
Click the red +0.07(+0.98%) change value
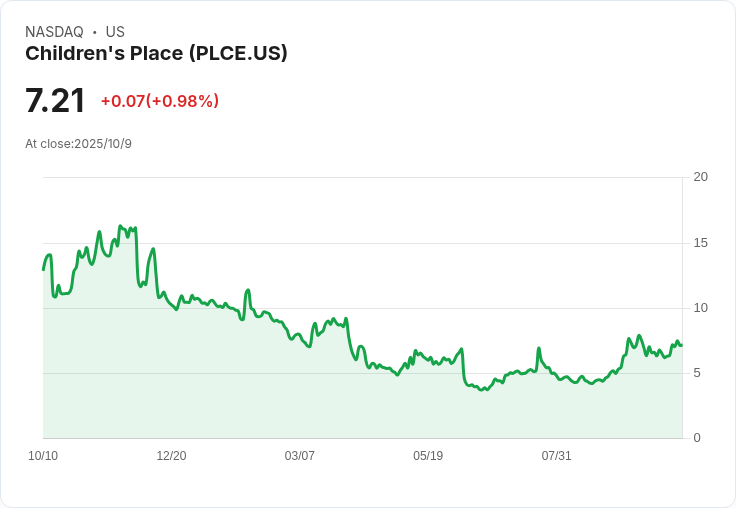[159, 101]
